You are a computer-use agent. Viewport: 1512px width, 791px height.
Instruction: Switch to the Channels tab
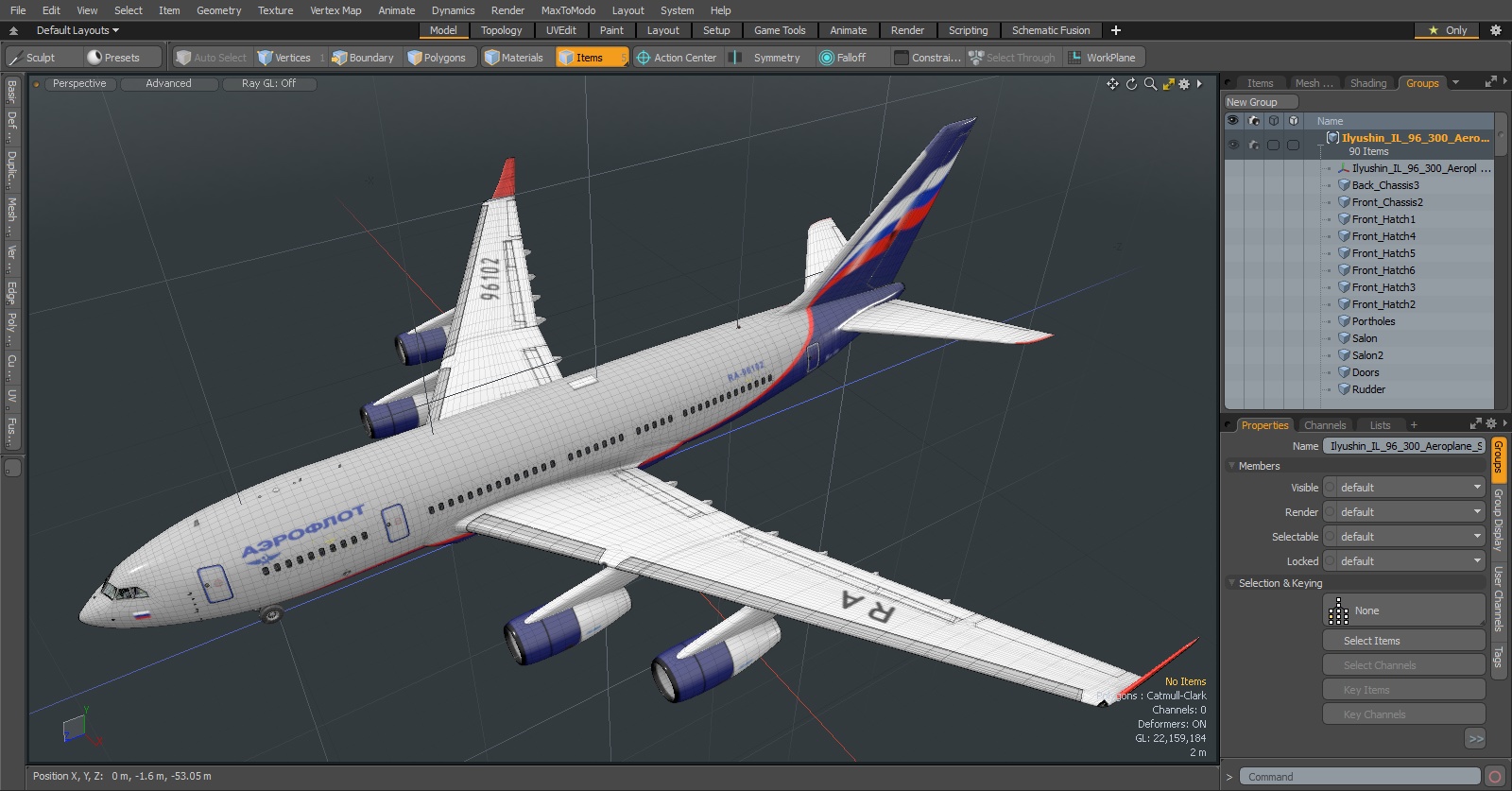pos(1324,425)
